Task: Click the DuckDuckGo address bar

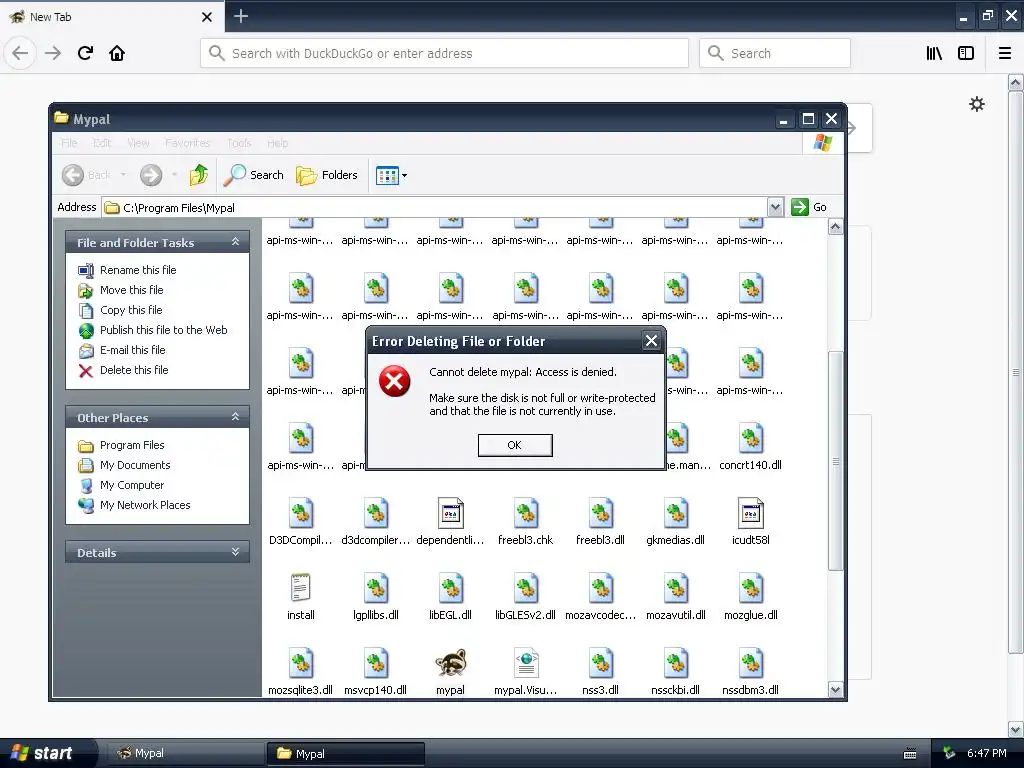Action: (x=444, y=54)
